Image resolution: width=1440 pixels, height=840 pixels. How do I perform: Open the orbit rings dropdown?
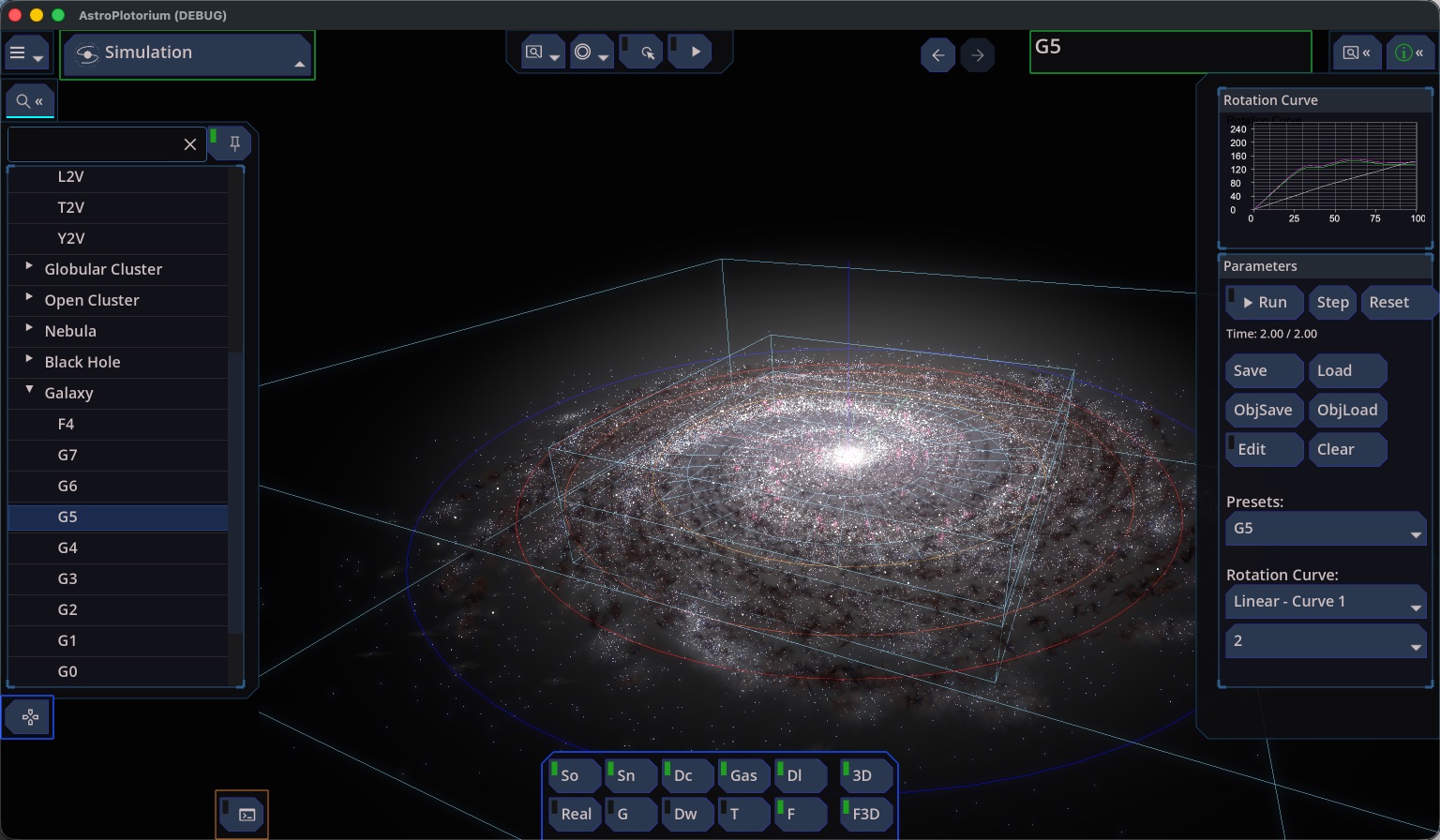pyautogui.click(x=591, y=52)
